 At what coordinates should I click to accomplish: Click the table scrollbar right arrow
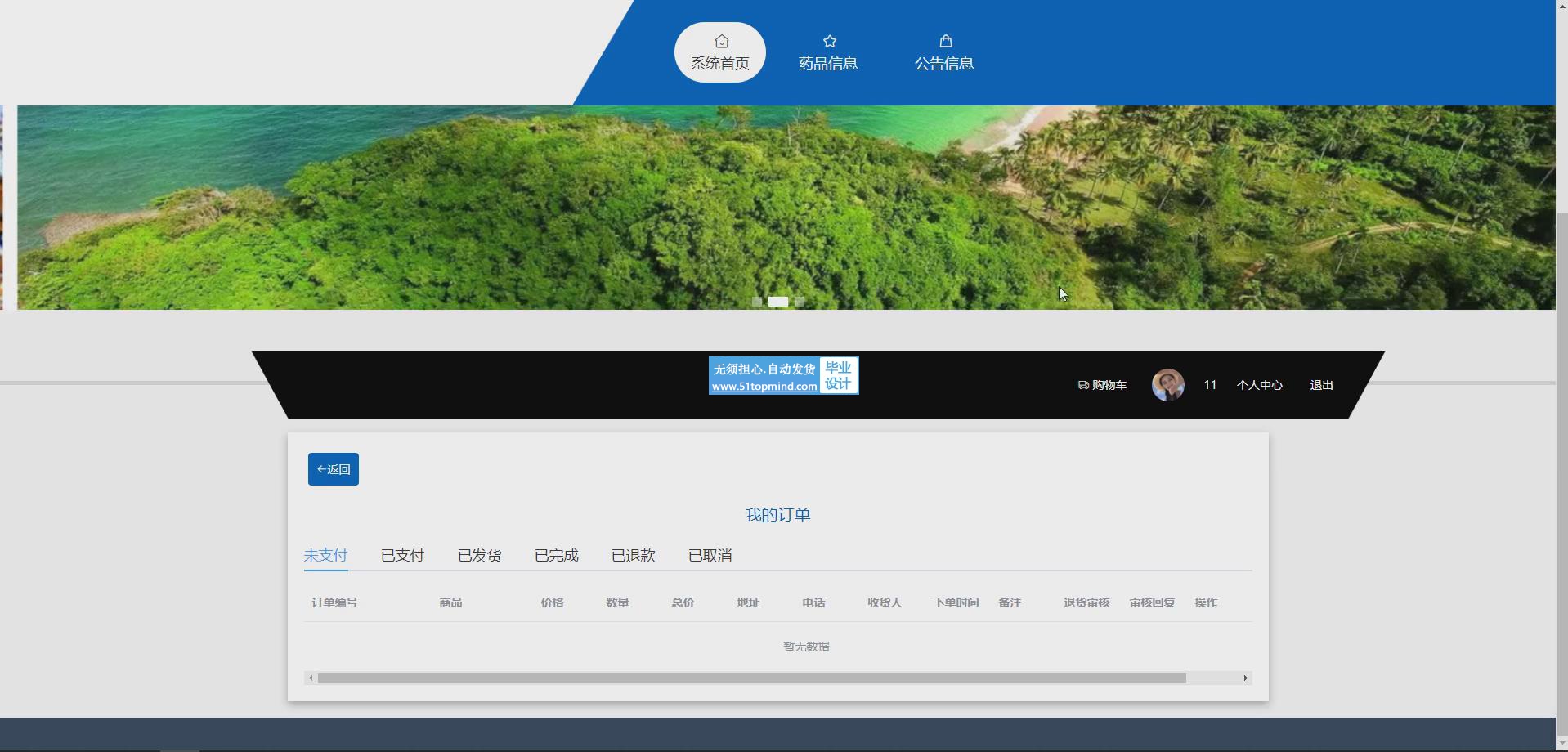(x=1245, y=678)
